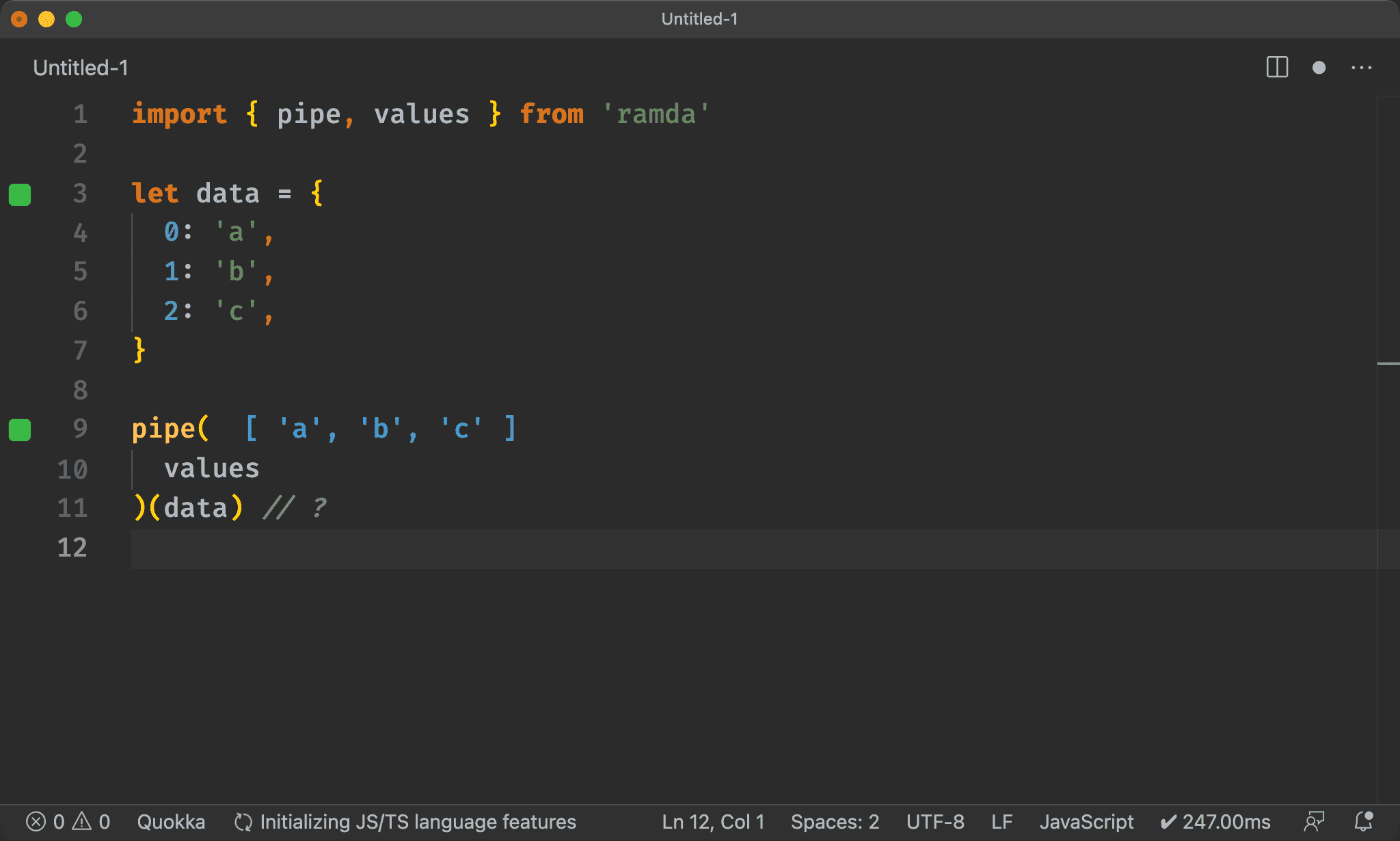The width and height of the screenshot is (1400, 841).
Task: Open Go to Line via Ln 12, Col 1
Action: coord(713,821)
